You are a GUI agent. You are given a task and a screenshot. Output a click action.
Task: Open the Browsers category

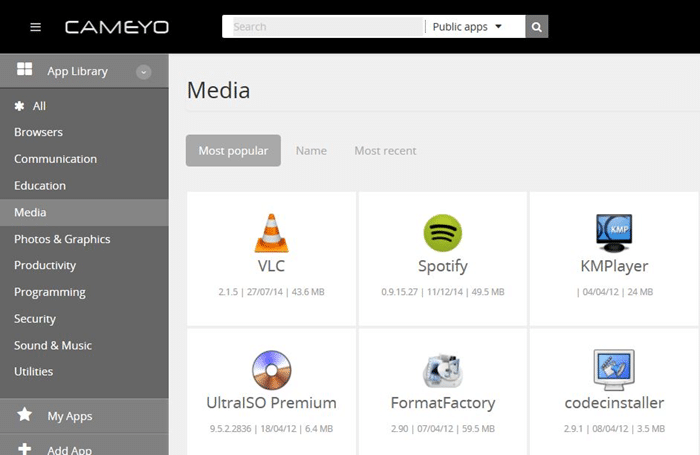click(38, 132)
